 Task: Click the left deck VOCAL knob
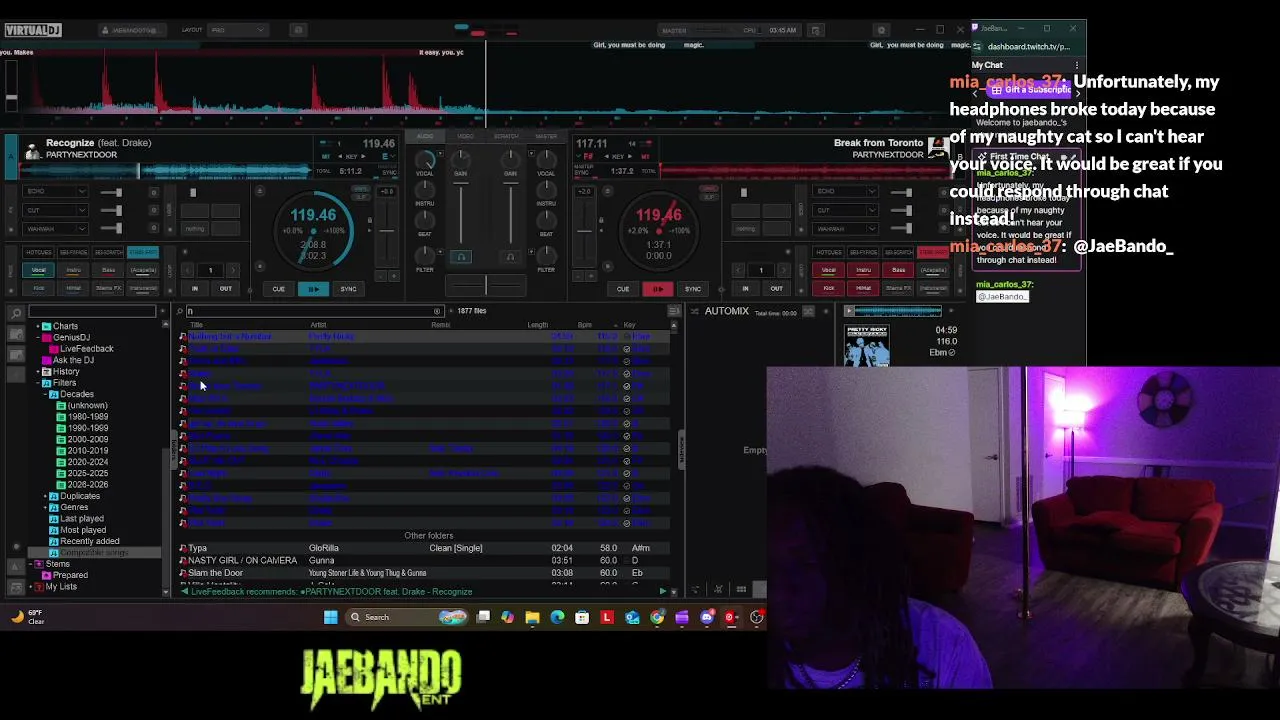425,160
